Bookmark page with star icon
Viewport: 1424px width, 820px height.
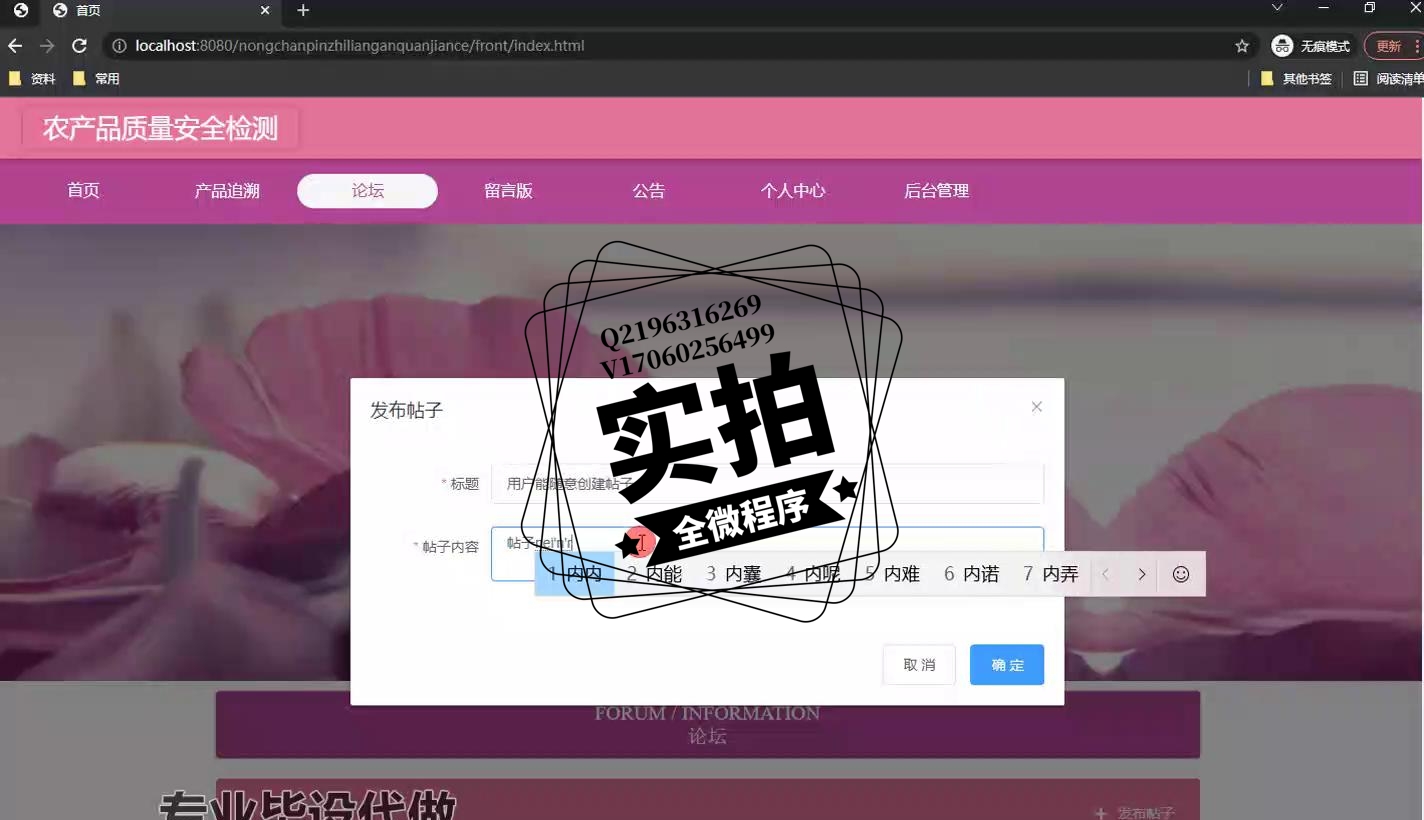click(x=1242, y=46)
